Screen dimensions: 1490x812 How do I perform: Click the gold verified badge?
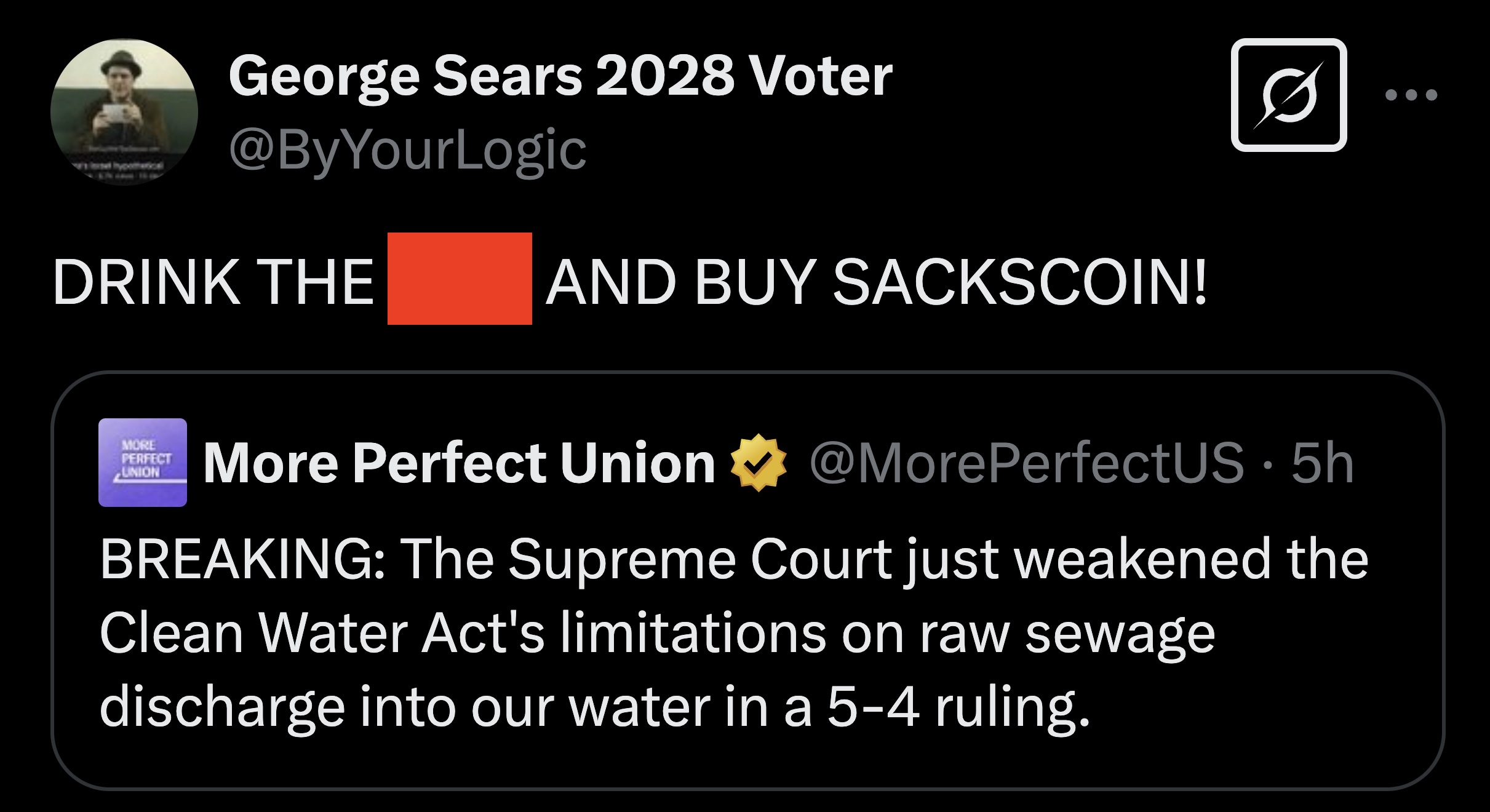pyautogui.click(x=758, y=463)
